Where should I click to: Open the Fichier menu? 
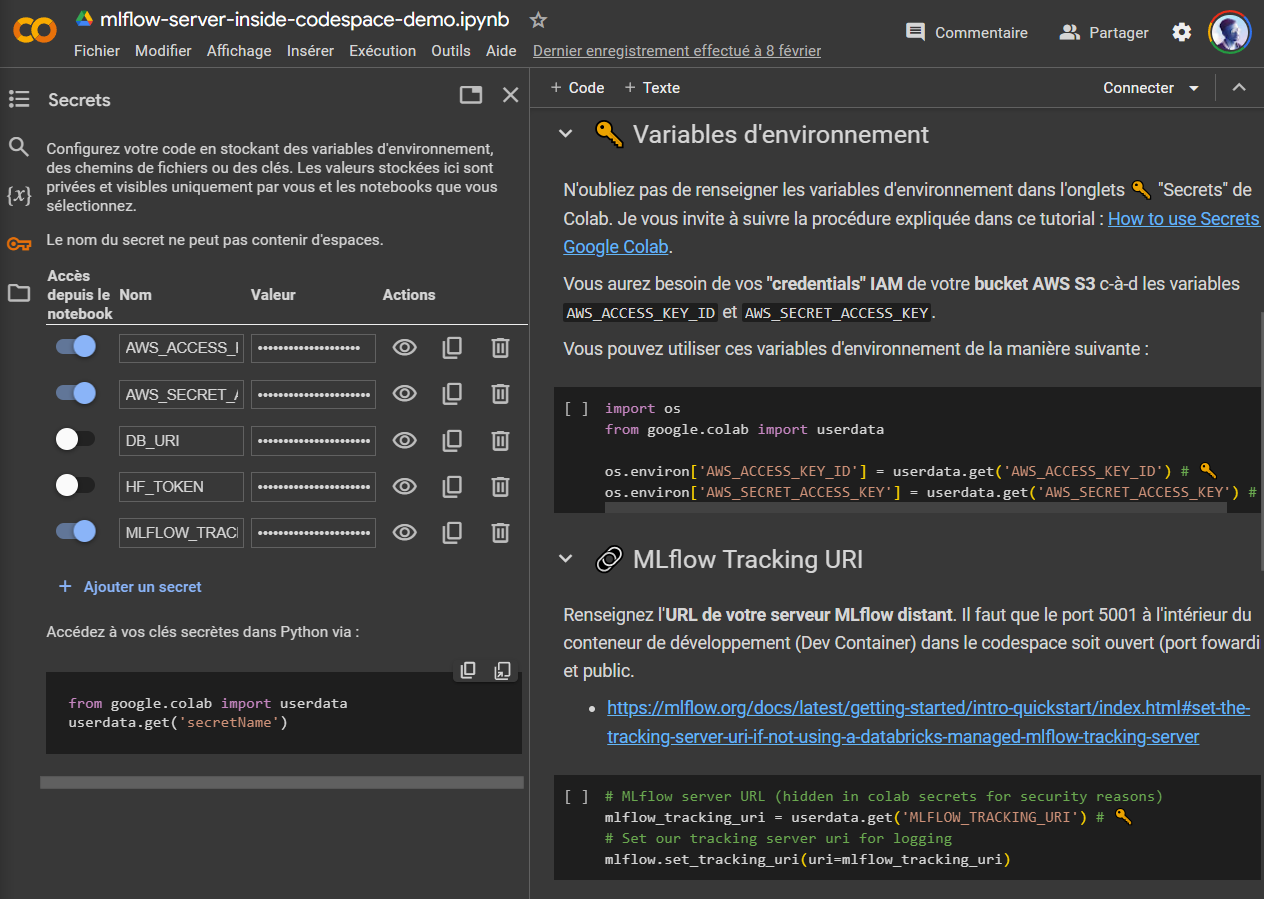click(97, 51)
